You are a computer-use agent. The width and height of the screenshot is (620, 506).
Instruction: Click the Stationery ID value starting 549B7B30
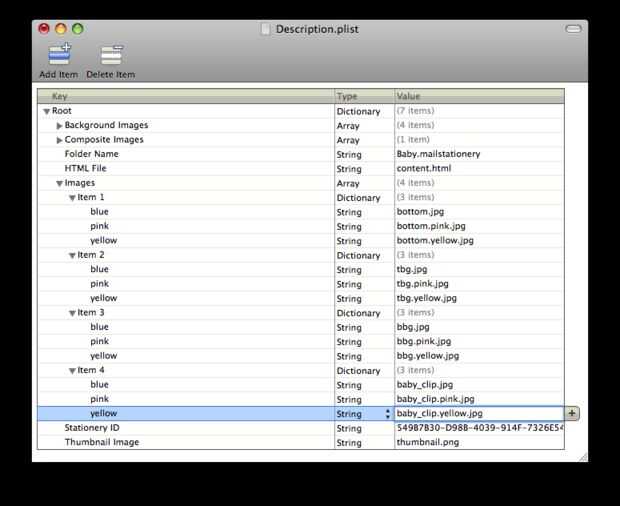(x=480, y=428)
